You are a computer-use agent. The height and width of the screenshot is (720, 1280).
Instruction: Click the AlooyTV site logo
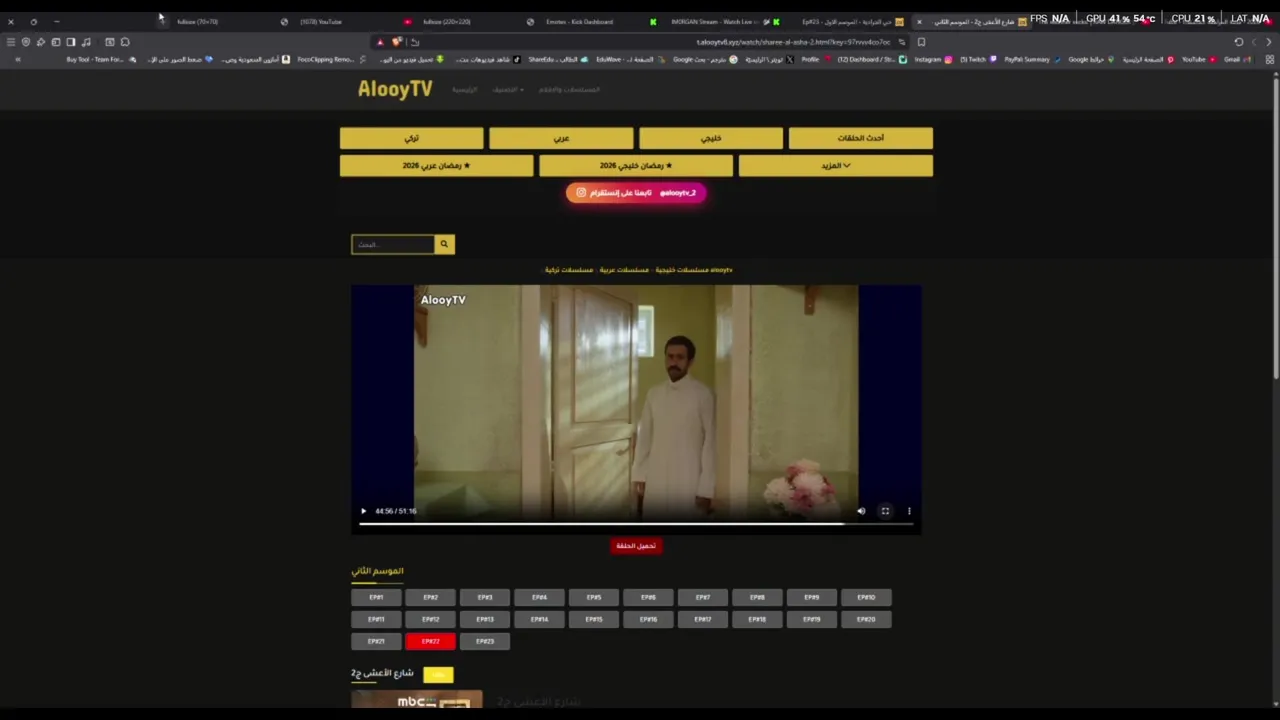pos(395,89)
